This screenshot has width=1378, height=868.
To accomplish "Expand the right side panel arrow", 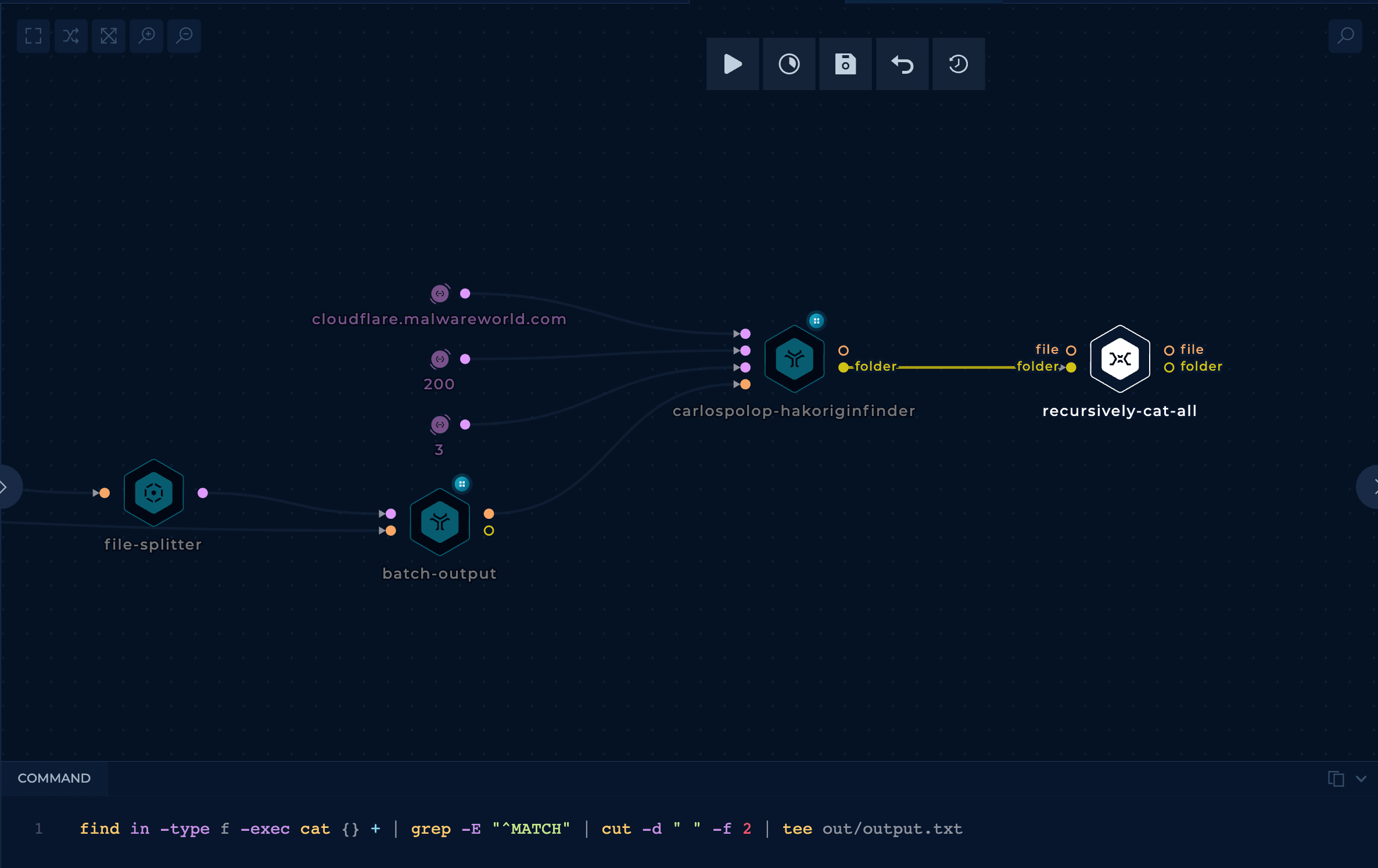I will [1369, 487].
